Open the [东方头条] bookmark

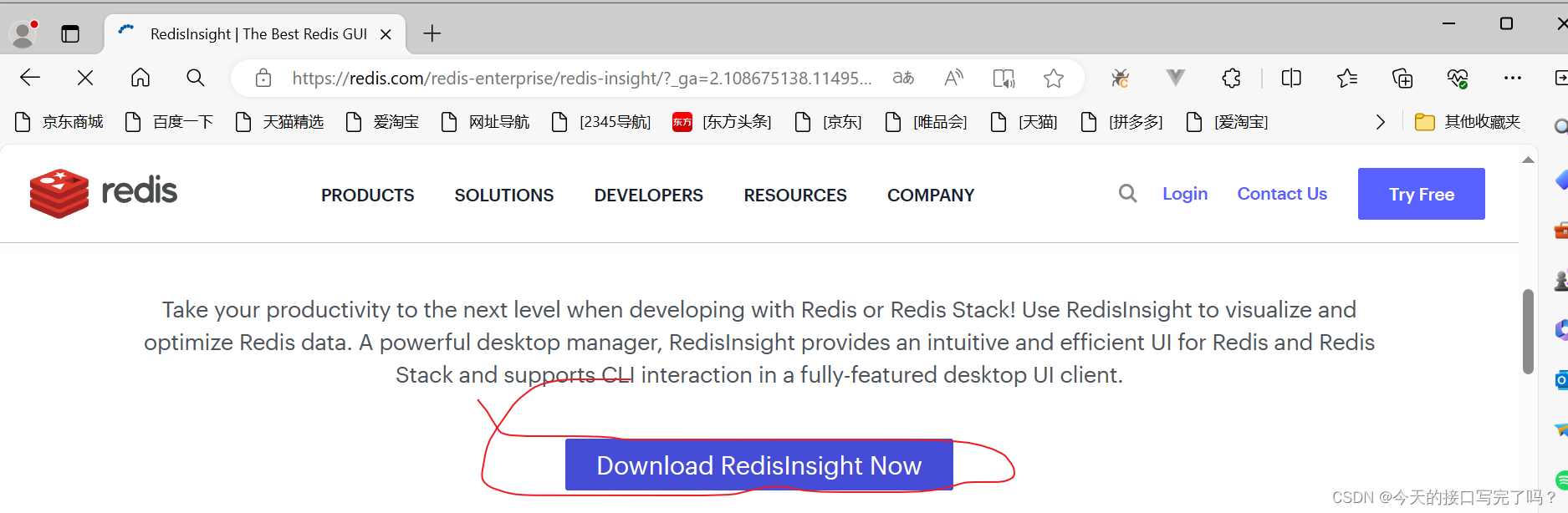tap(722, 122)
